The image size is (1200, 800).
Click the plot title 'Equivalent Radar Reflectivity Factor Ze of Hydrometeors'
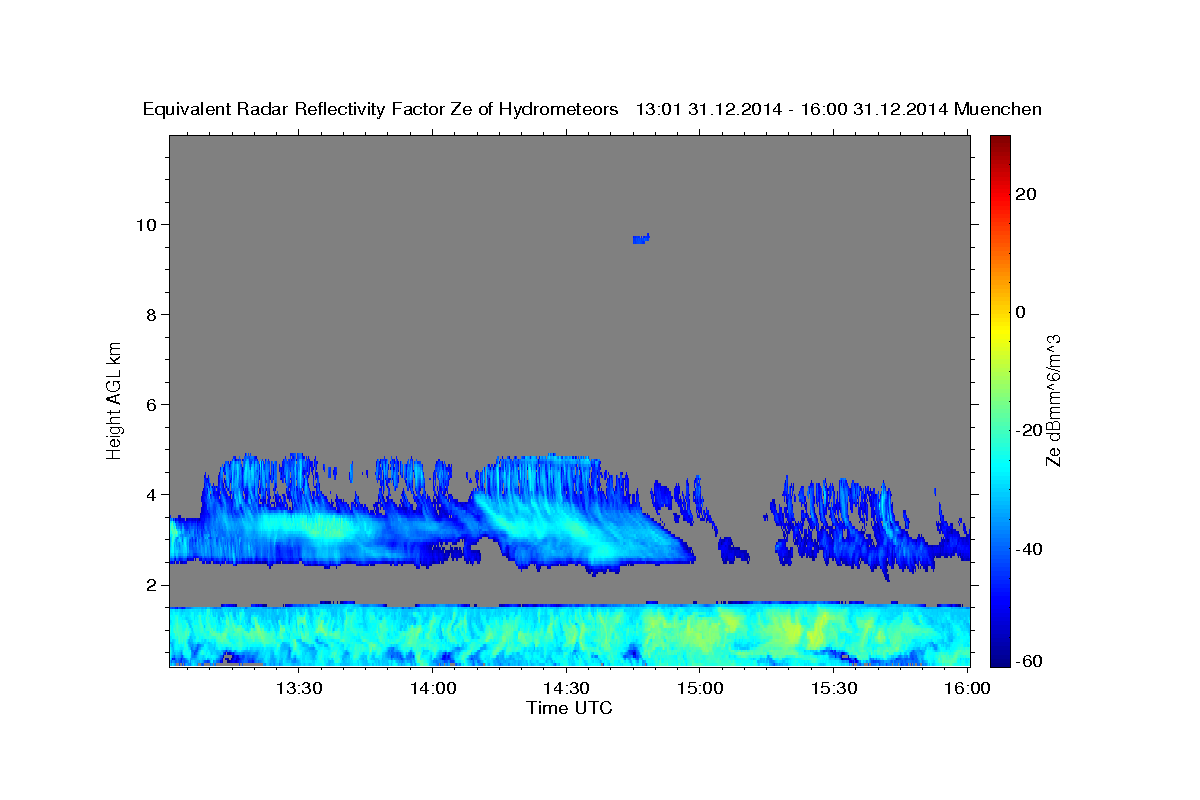(x=380, y=110)
